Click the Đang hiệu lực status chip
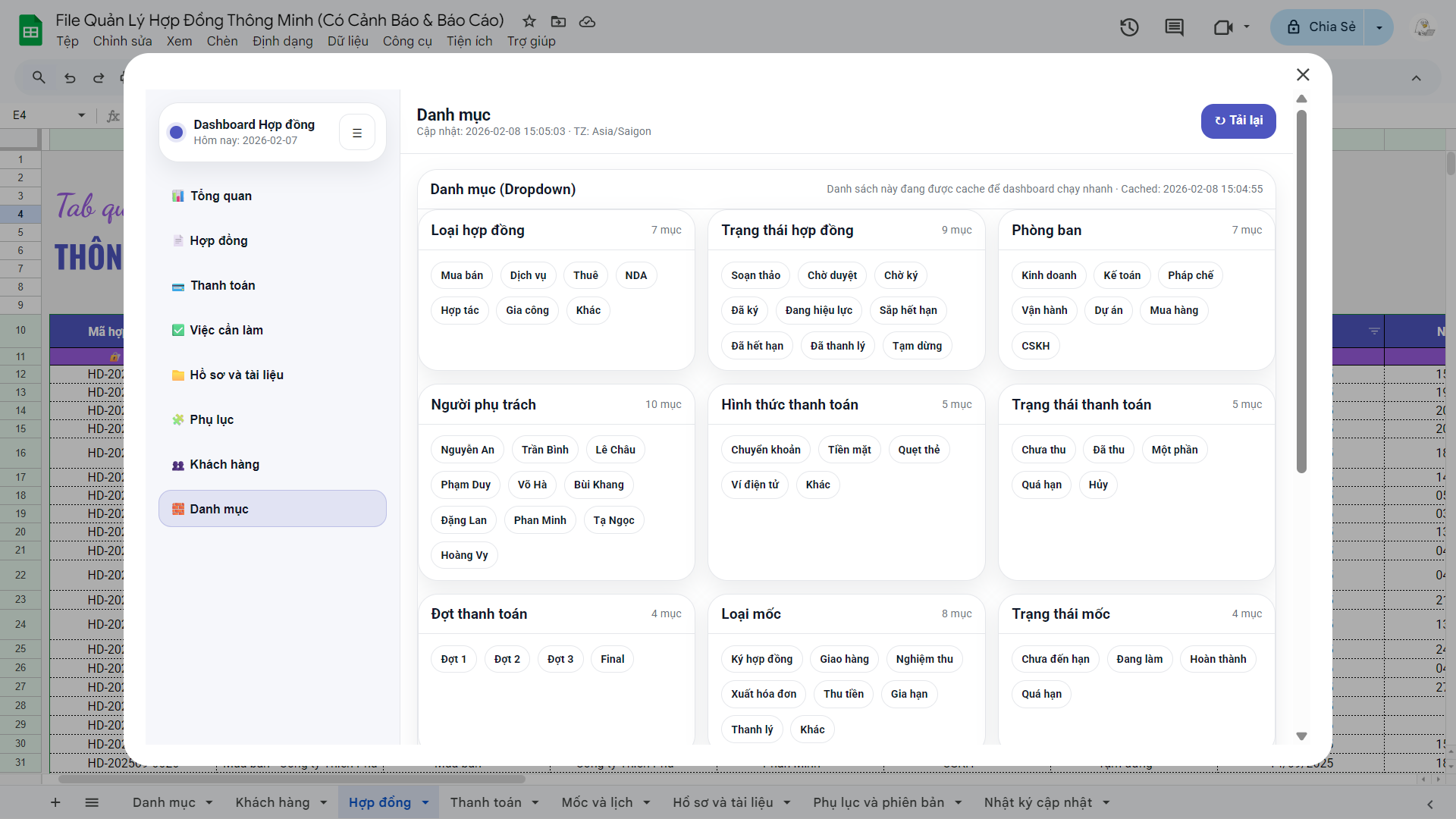This screenshot has height=819, width=1456. [x=818, y=310]
